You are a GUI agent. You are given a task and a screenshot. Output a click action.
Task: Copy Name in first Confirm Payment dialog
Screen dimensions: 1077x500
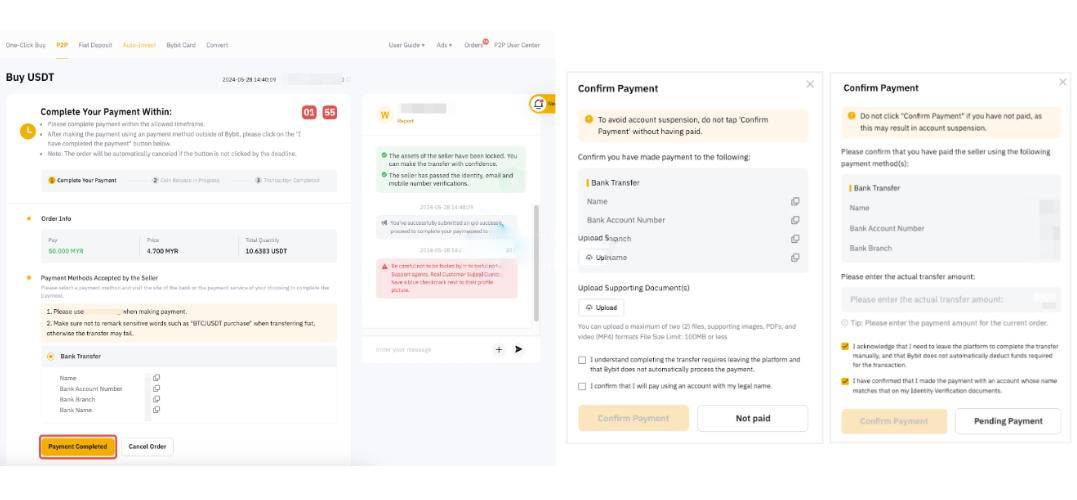pyautogui.click(x=795, y=202)
